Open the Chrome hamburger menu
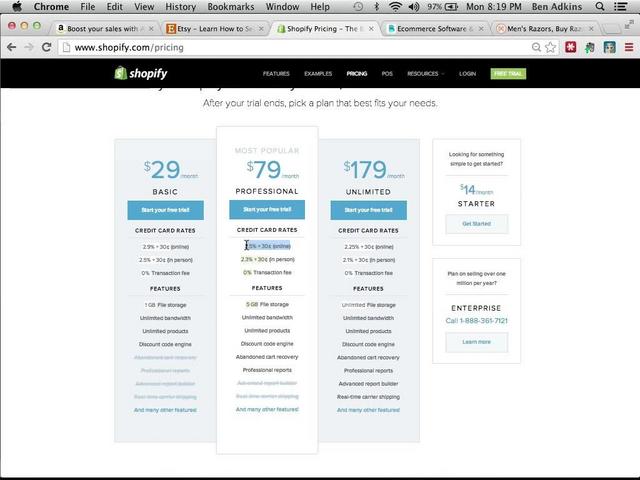640x480 pixels. coord(629,47)
